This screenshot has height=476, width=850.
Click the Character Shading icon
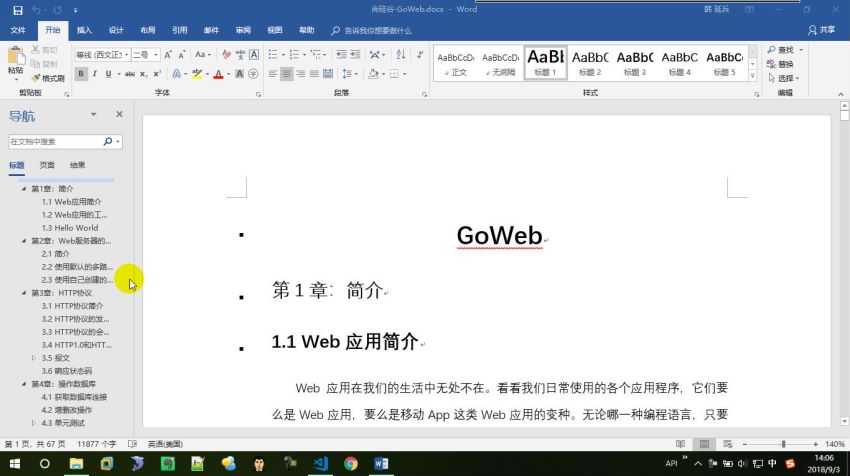point(239,74)
